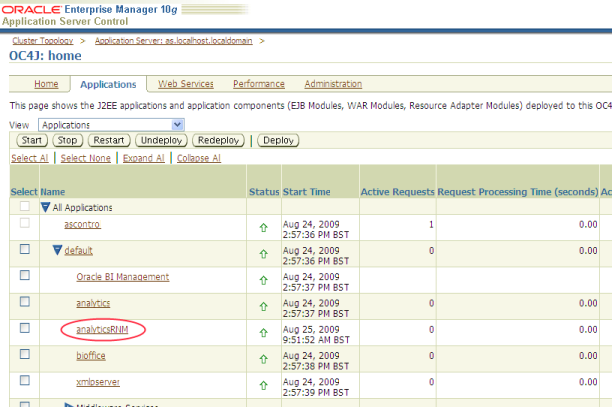
Task: Click the Collapse All link
Action: tap(199, 158)
